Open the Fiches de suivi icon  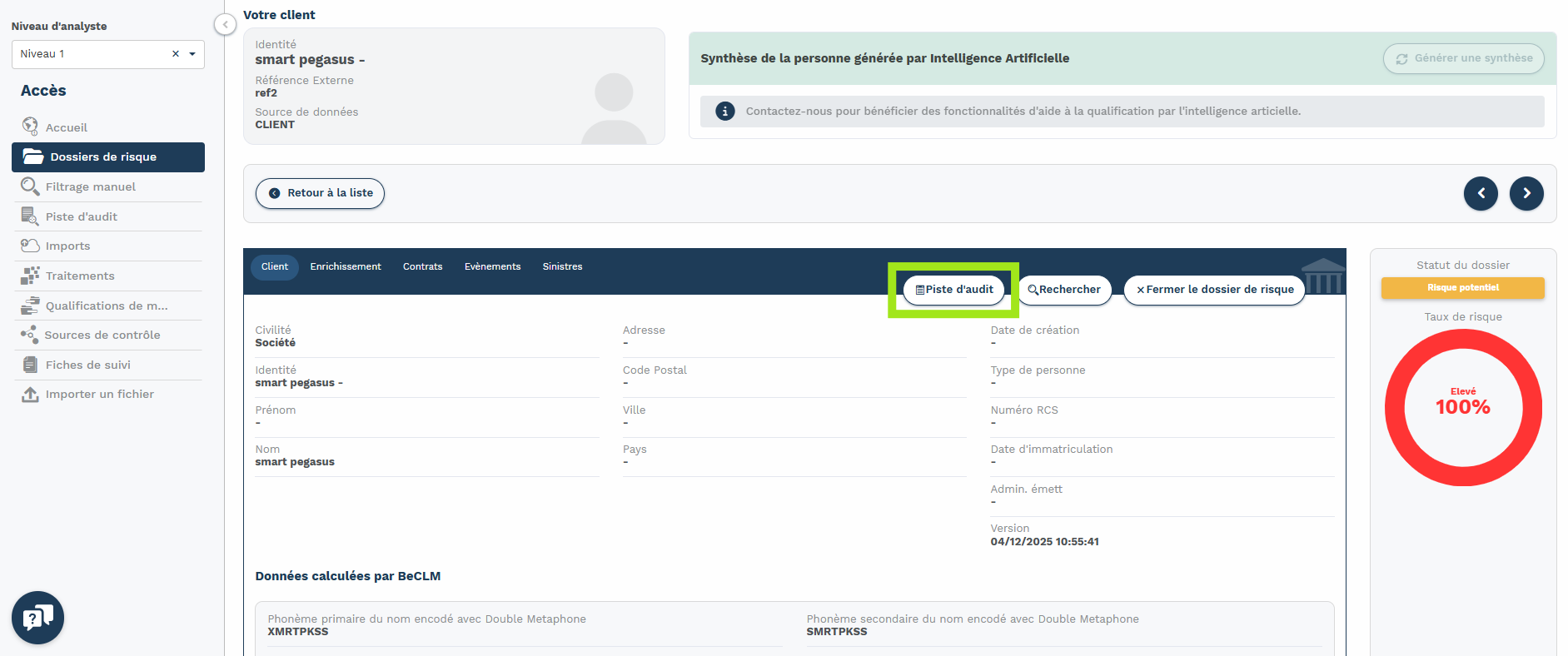click(30, 365)
